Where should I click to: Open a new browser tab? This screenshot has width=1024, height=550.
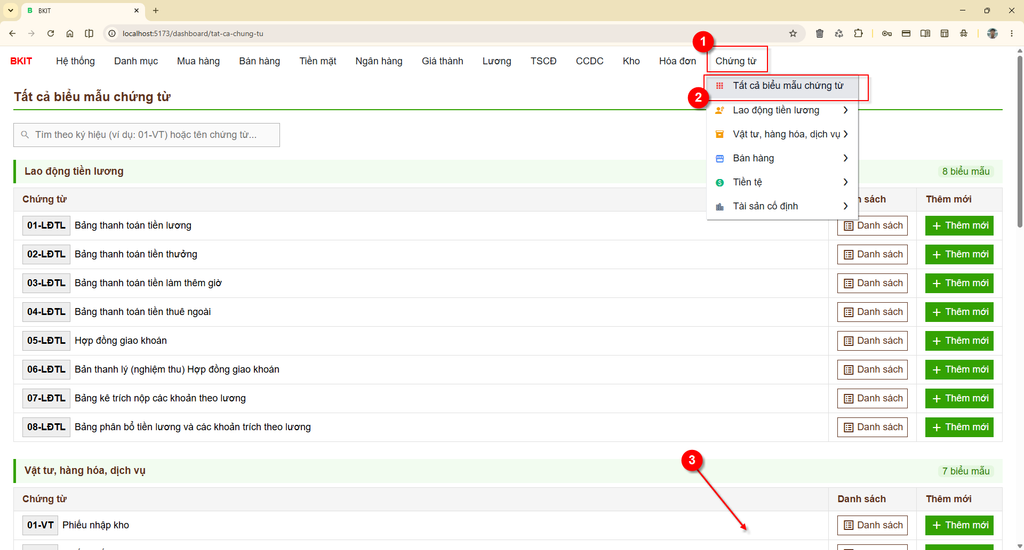coord(155,10)
